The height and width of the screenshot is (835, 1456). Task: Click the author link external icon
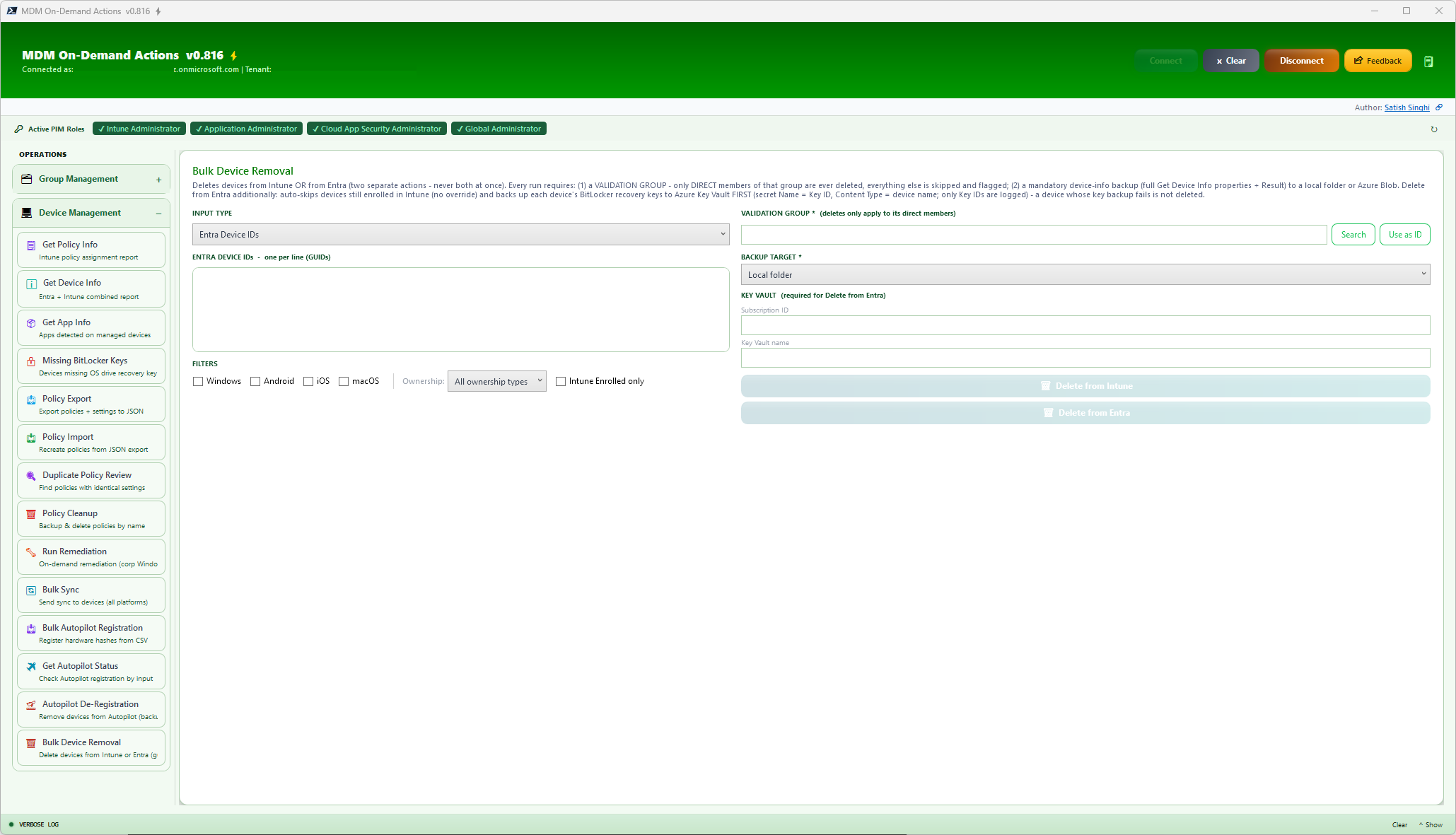click(x=1439, y=107)
